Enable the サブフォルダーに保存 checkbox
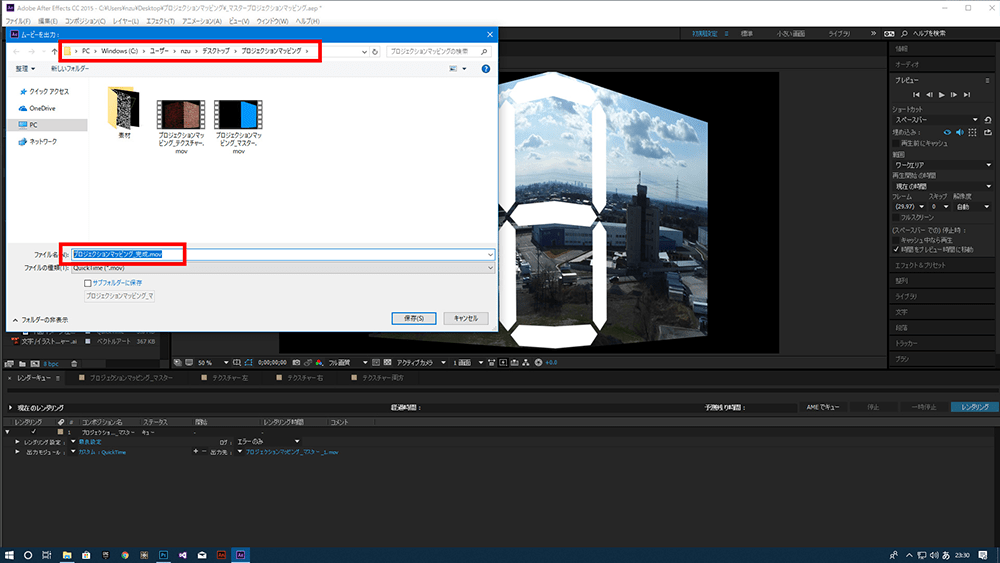Image resolution: width=1000 pixels, height=563 pixels. click(x=88, y=283)
